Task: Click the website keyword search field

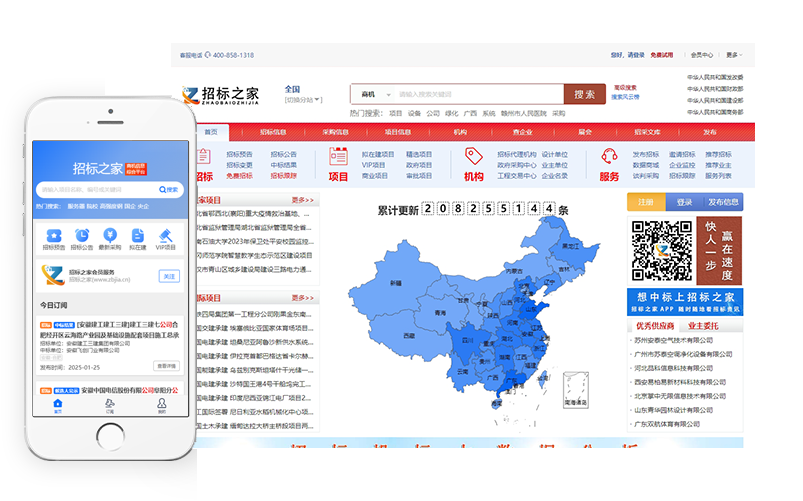Action: coord(479,94)
